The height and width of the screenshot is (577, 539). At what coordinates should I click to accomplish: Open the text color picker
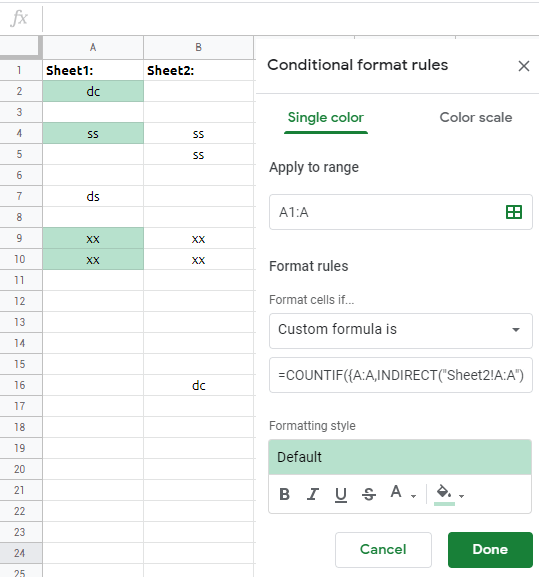click(x=396, y=492)
